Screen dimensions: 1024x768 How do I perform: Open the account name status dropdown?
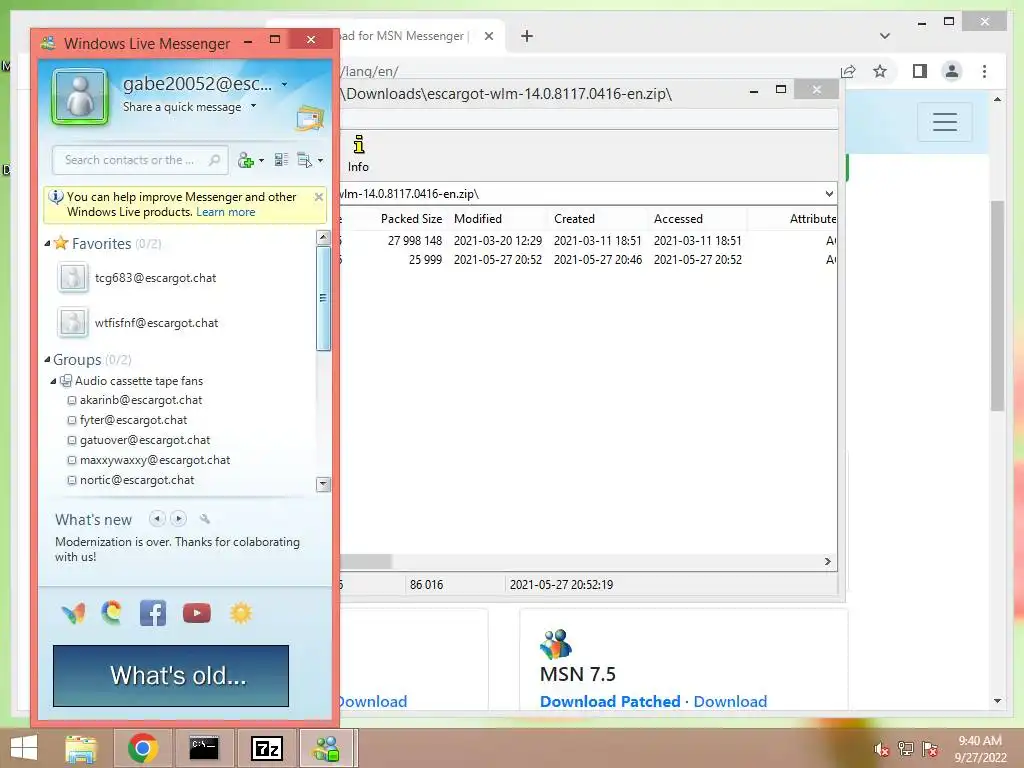tap(284, 84)
